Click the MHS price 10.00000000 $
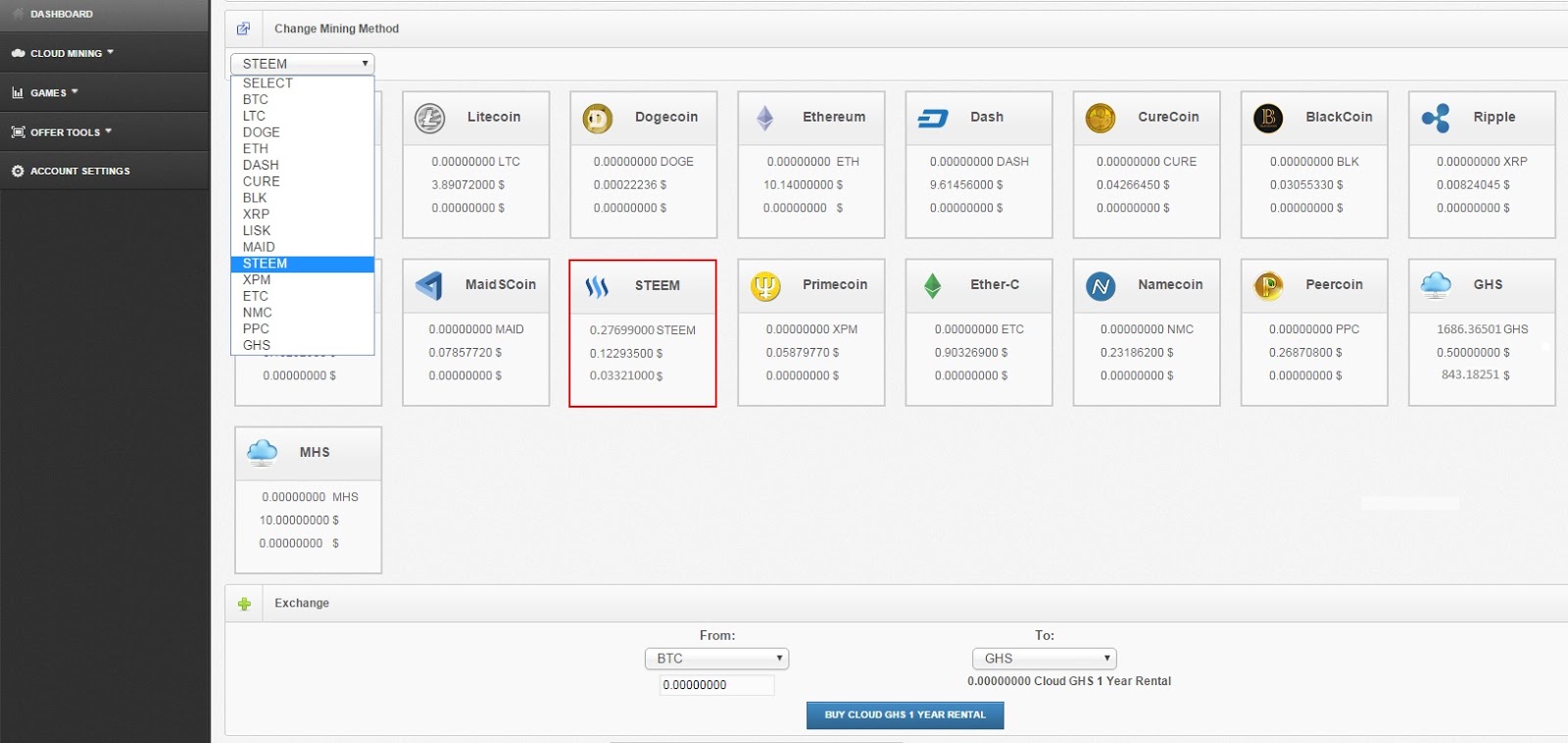The width and height of the screenshot is (1568, 743). (299, 520)
